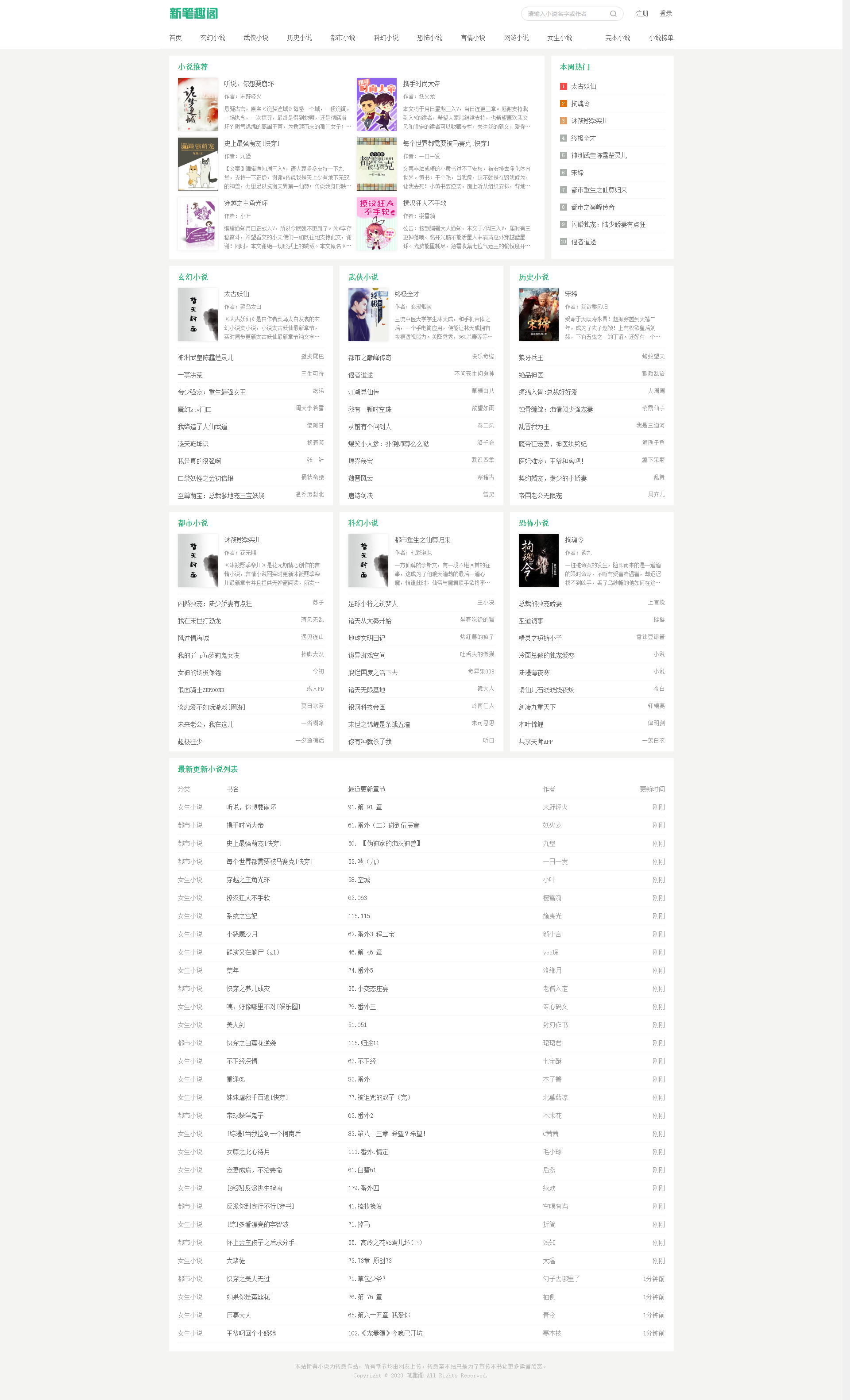Open the 玄幻小说 navigation menu item
Viewport: 850px width, 1400px height.
[x=212, y=38]
